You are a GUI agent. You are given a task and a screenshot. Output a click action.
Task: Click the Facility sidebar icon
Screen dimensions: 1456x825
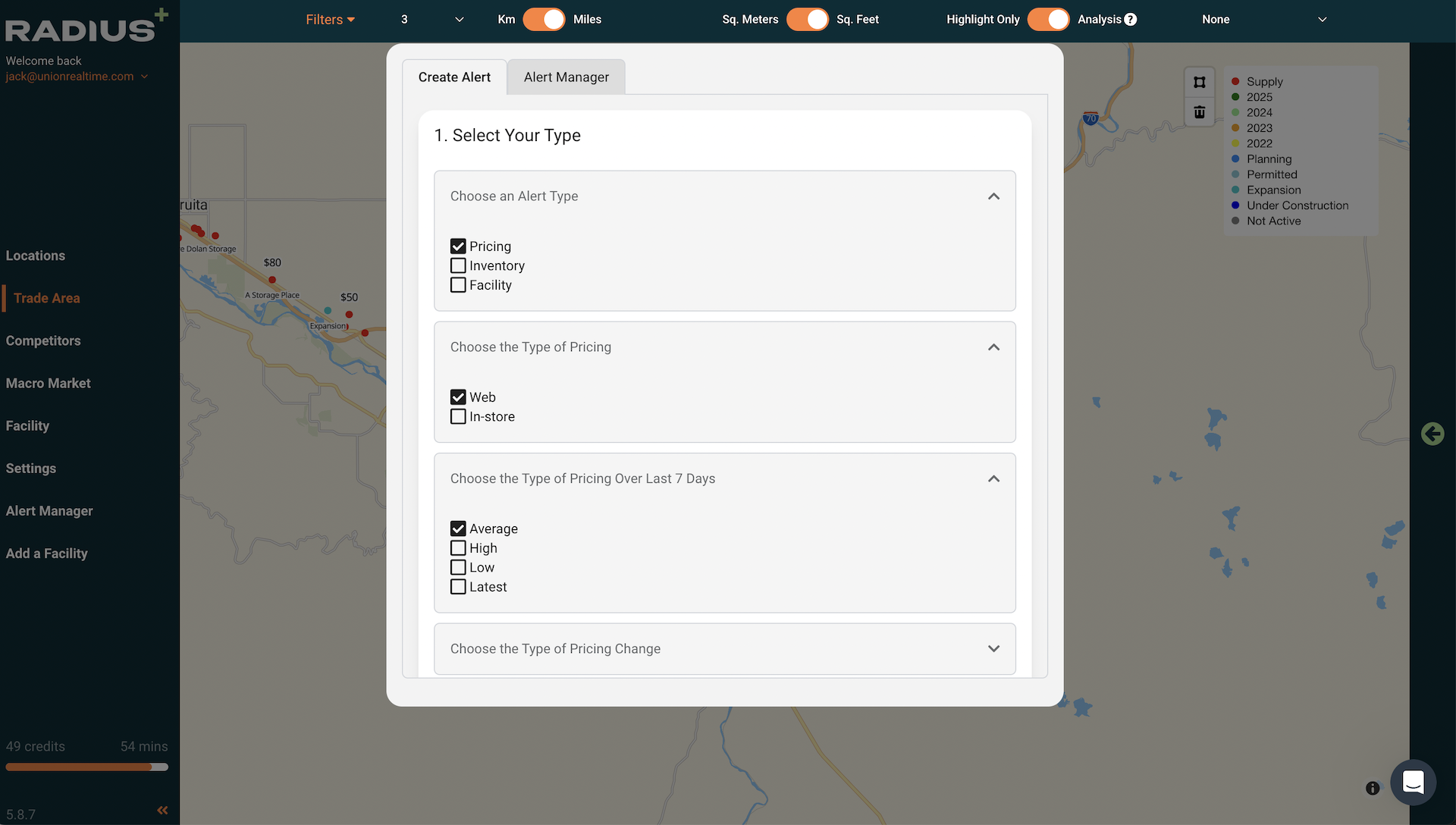point(27,425)
